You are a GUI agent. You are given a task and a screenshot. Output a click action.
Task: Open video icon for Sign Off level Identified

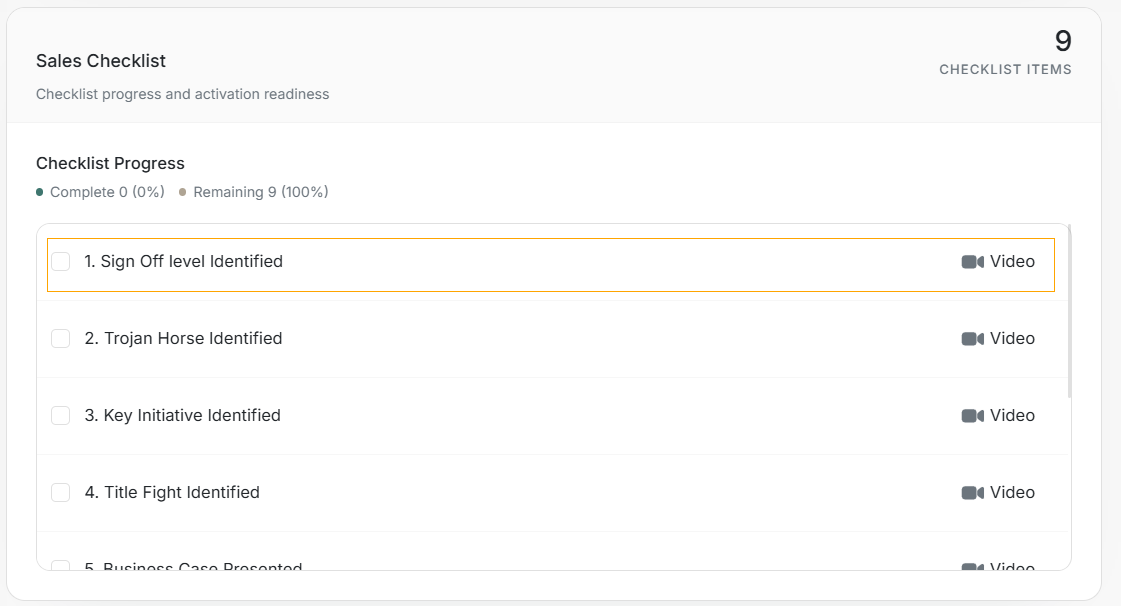point(972,262)
